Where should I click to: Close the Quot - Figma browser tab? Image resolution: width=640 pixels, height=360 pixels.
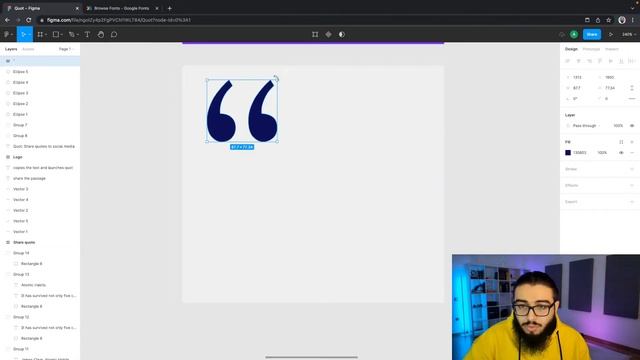click(77, 8)
